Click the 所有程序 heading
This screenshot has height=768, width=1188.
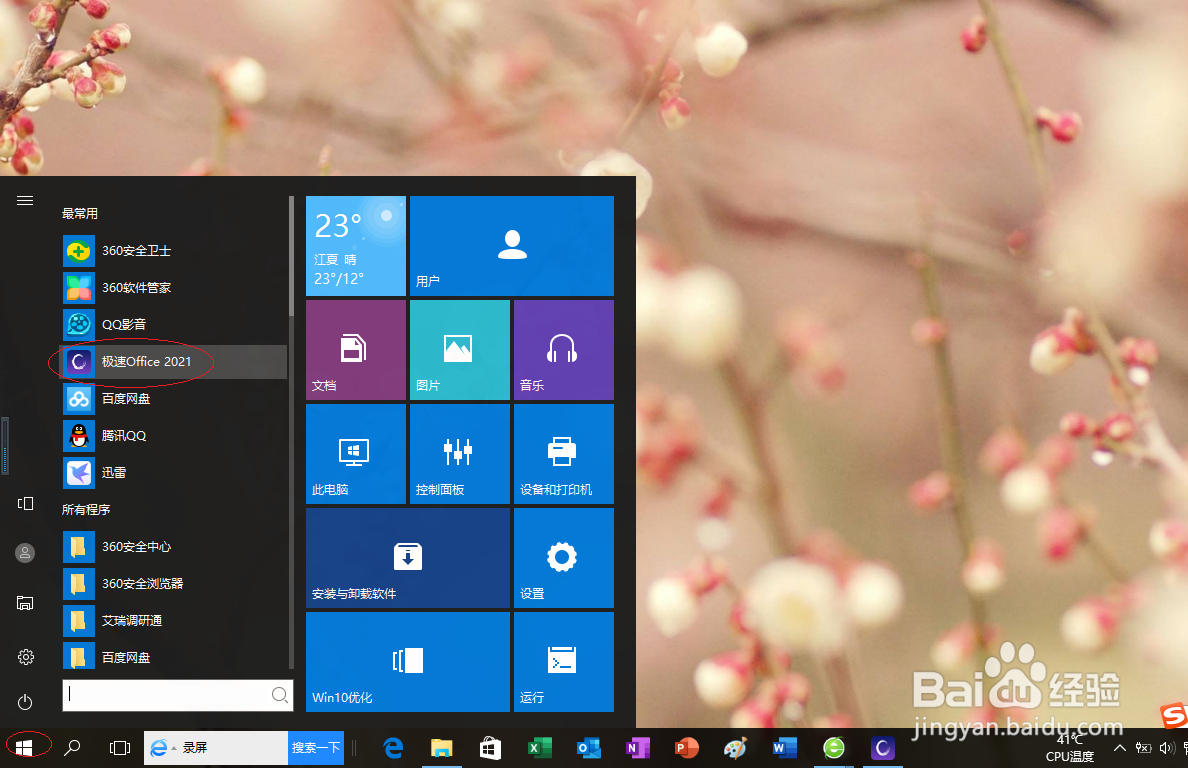pyautogui.click(x=86, y=510)
